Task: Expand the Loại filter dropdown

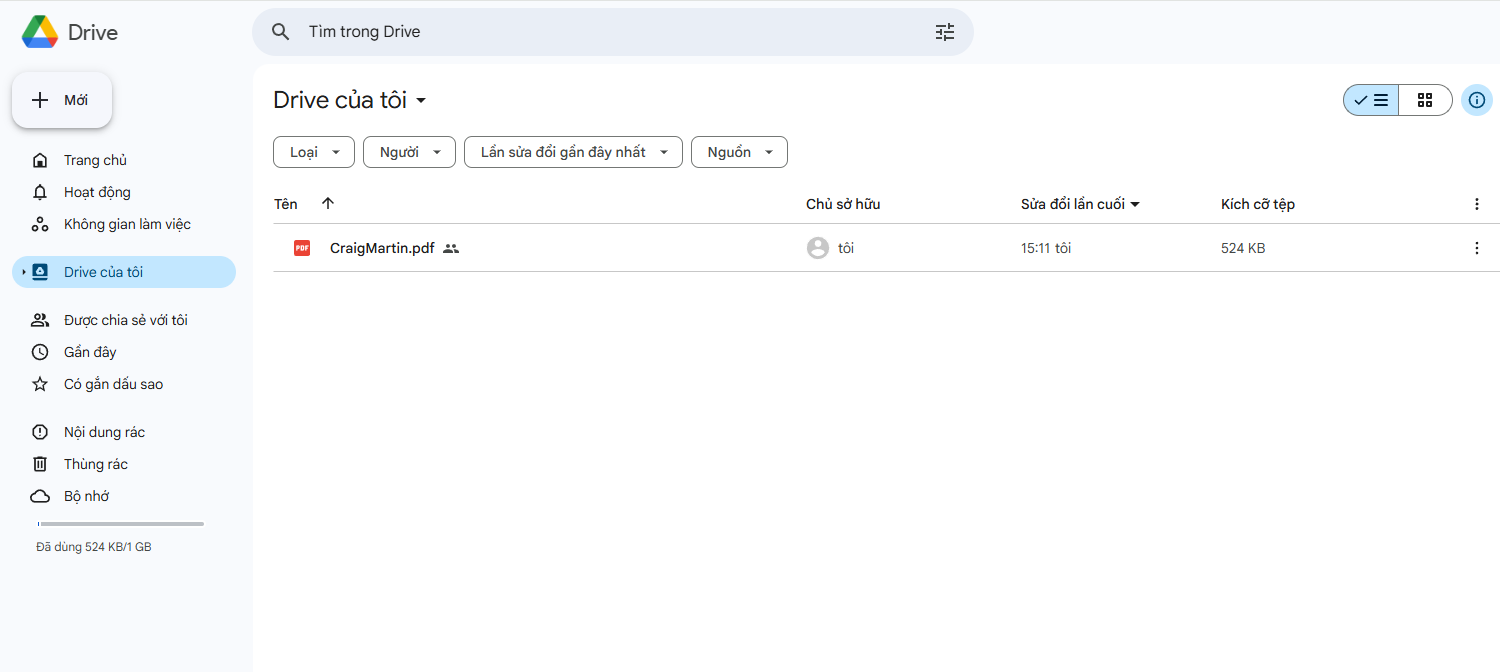Action: click(313, 152)
